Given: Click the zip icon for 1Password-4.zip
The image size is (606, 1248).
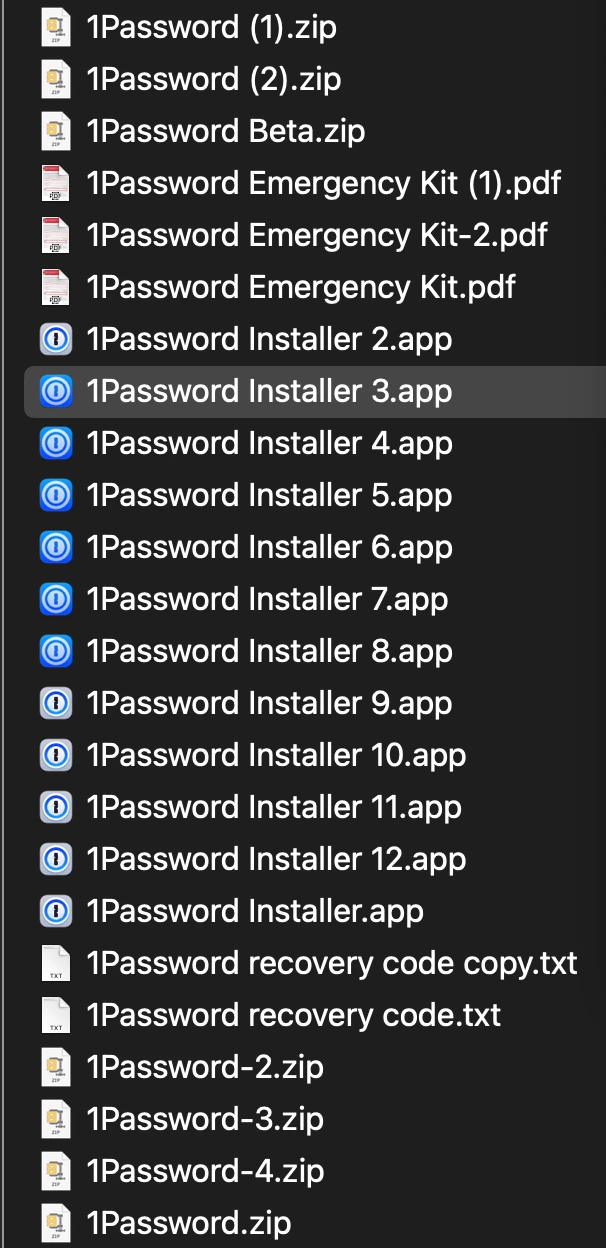Looking at the screenshot, I should [x=56, y=1171].
